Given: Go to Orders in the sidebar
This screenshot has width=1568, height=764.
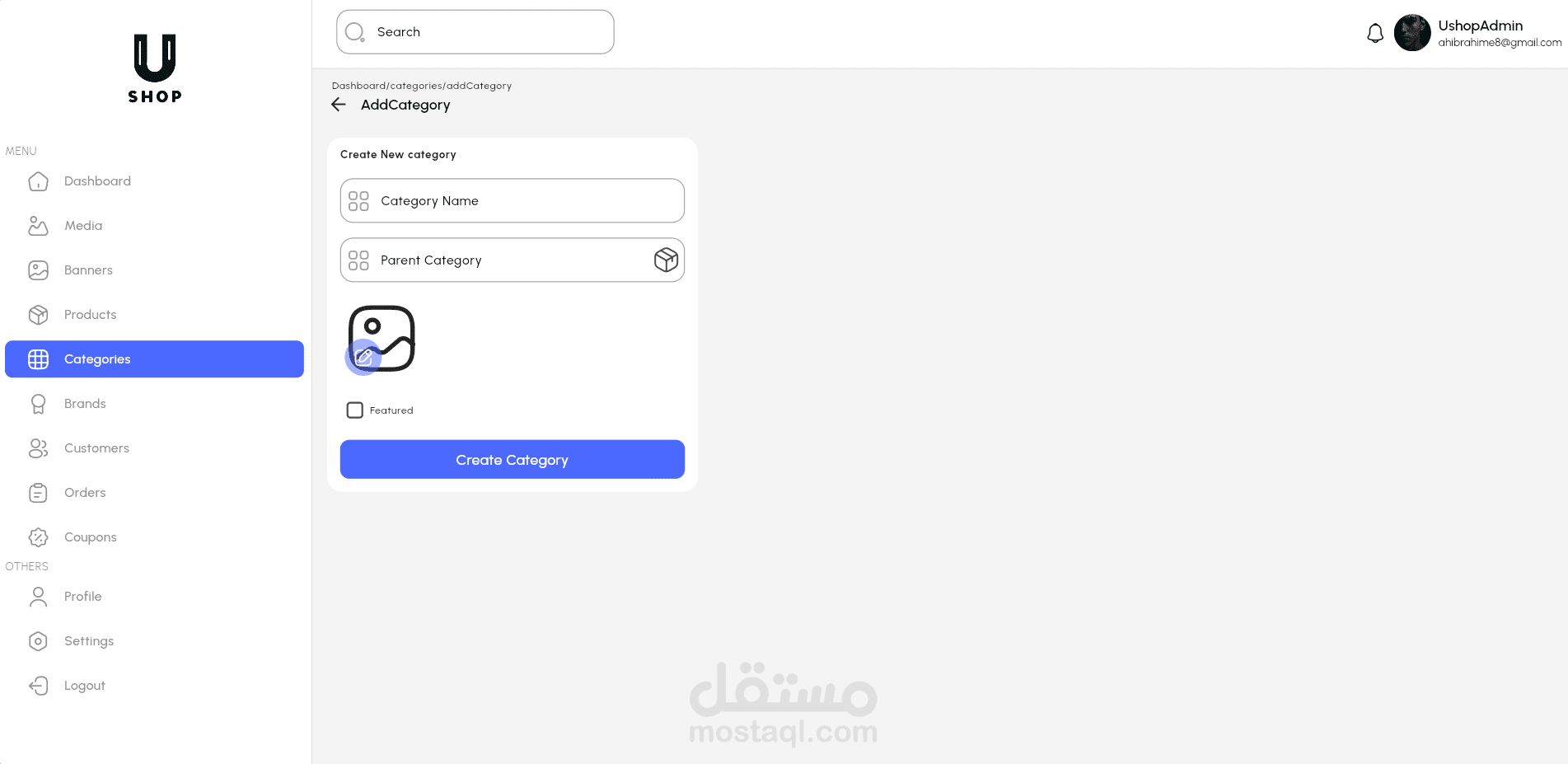Looking at the screenshot, I should (85, 493).
